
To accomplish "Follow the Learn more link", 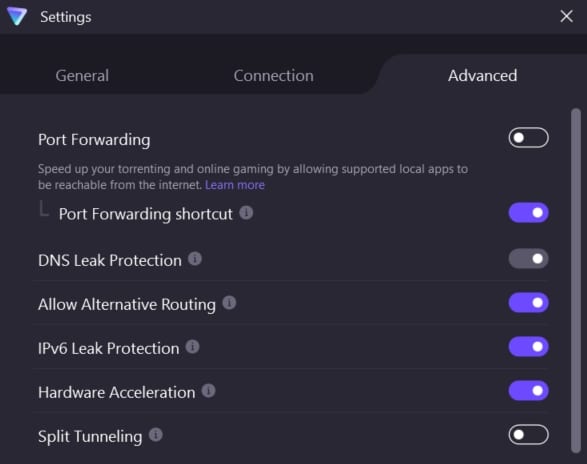I will [x=235, y=185].
